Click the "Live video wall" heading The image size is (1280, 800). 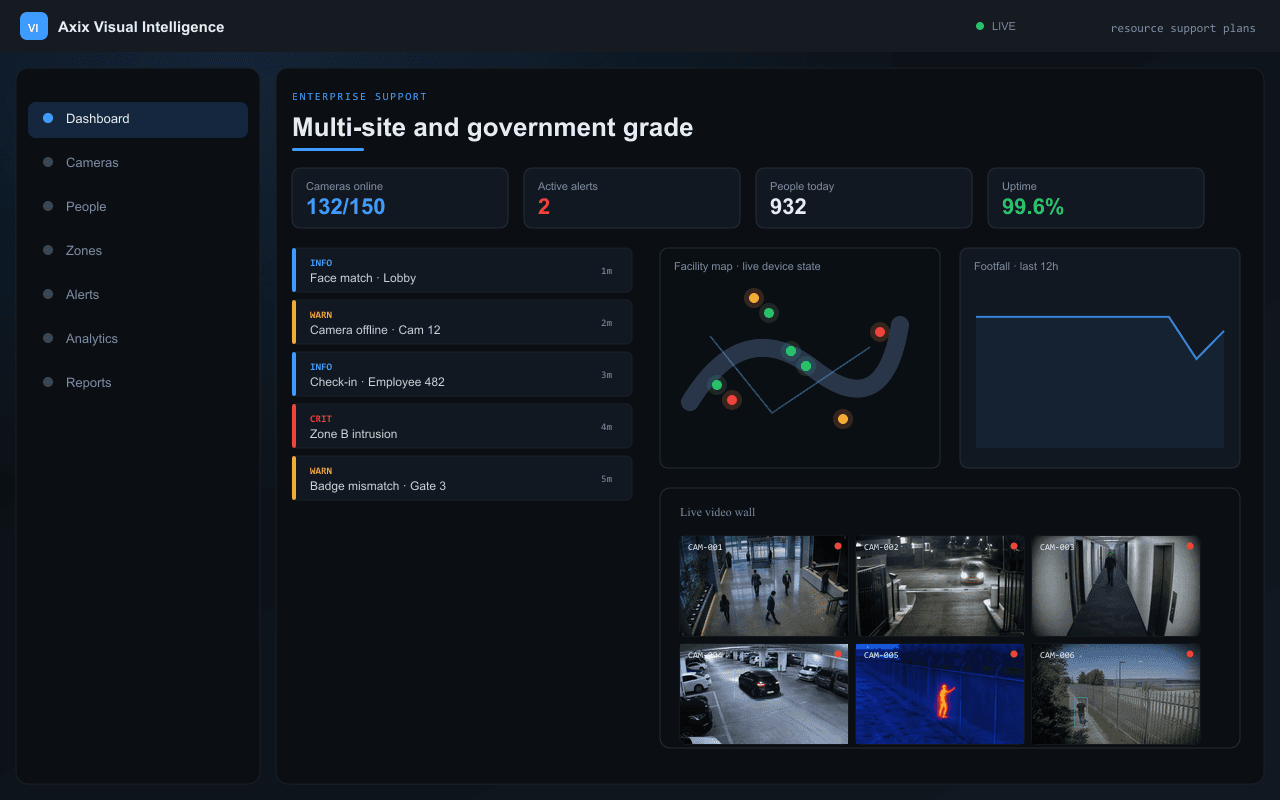(718, 513)
